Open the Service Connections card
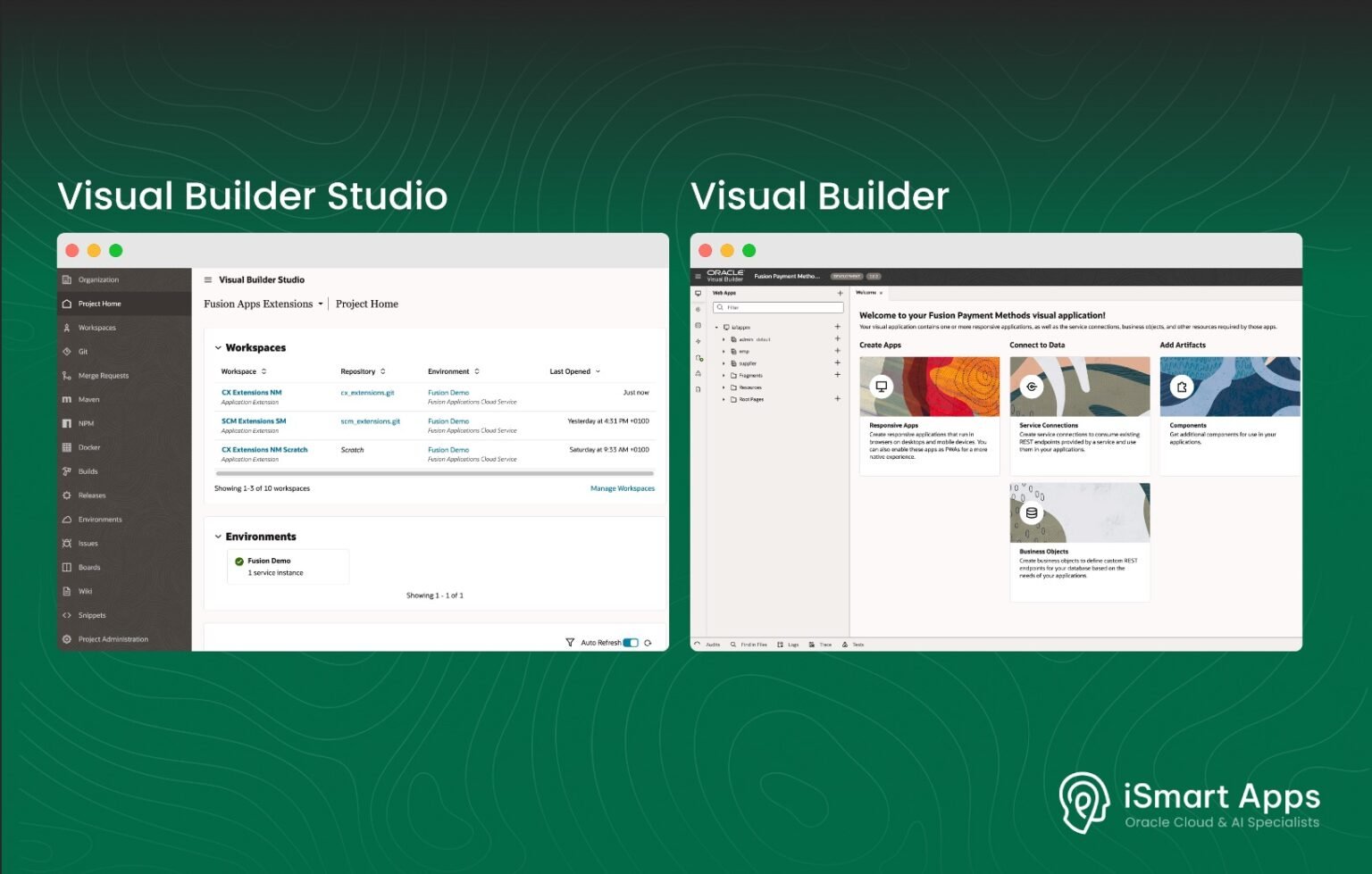This screenshot has width=1372, height=874. (x=1079, y=416)
